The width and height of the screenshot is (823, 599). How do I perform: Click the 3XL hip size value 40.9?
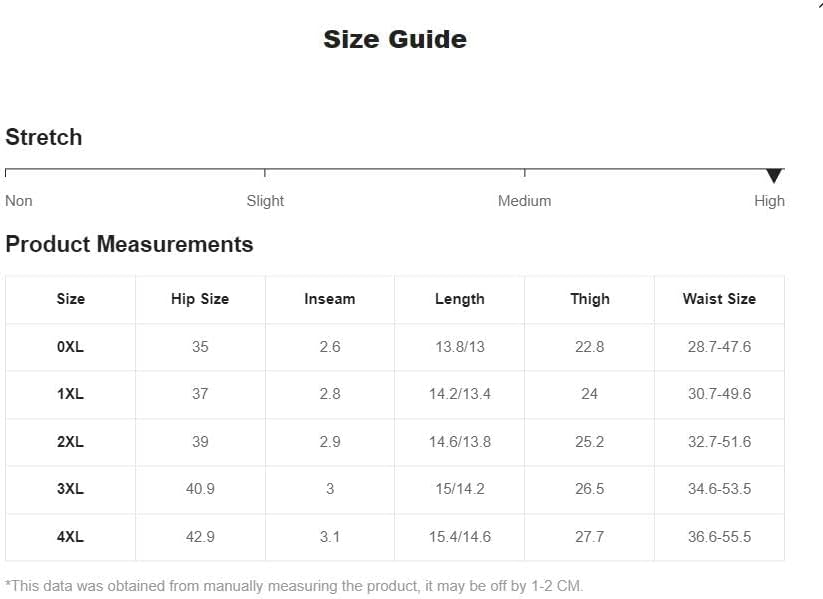(x=200, y=489)
